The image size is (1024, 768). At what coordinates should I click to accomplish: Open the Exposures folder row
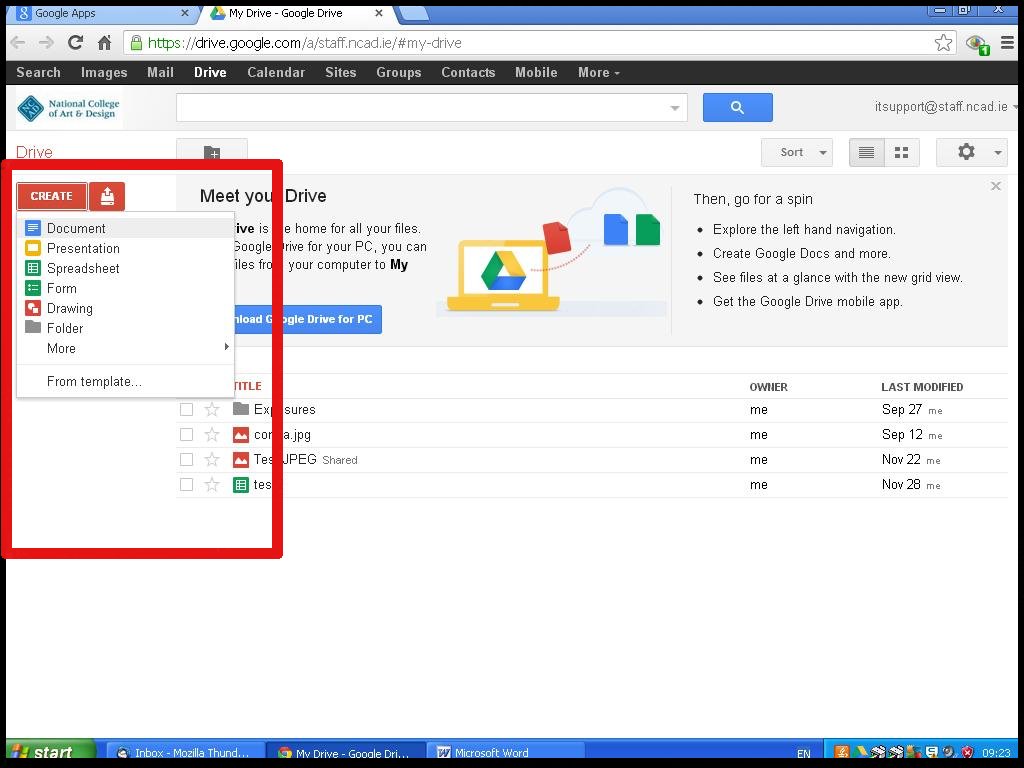(591, 409)
